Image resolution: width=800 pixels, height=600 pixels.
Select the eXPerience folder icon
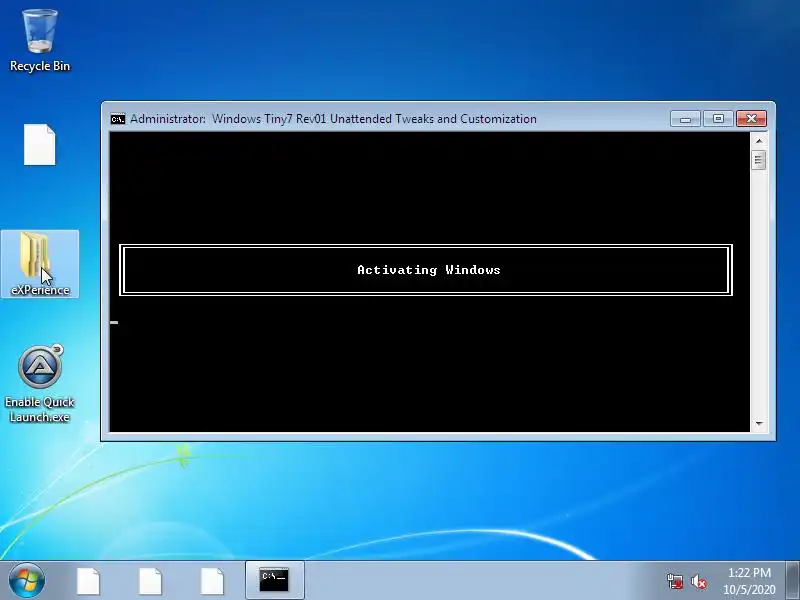coord(40,264)
